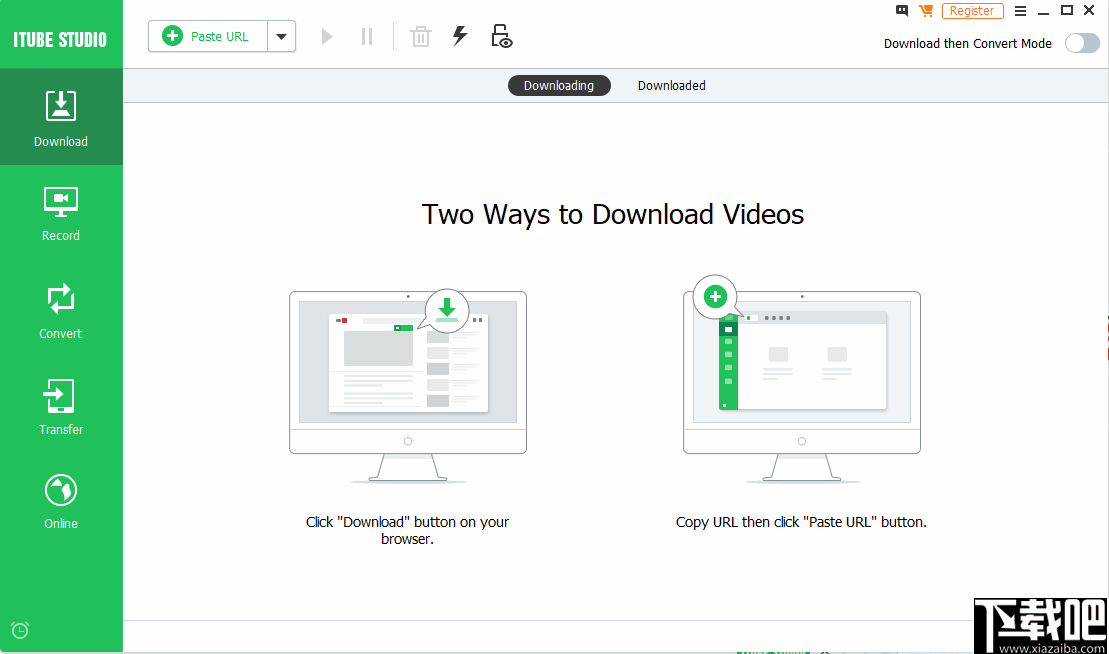Open the hamburger main menu
1109x654 pixels.
[1019, 11]
